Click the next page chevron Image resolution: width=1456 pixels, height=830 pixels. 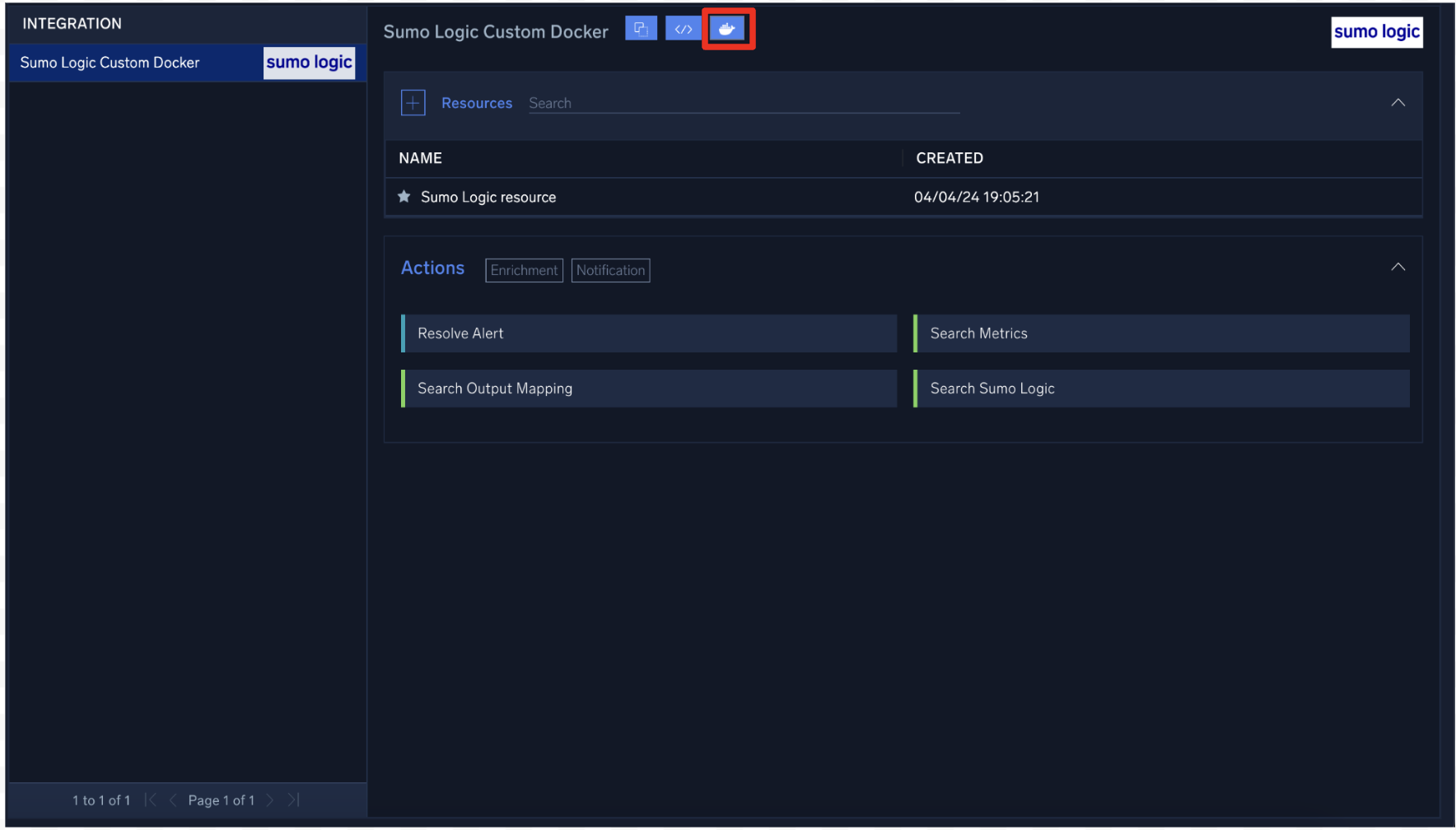click(270, 800)
